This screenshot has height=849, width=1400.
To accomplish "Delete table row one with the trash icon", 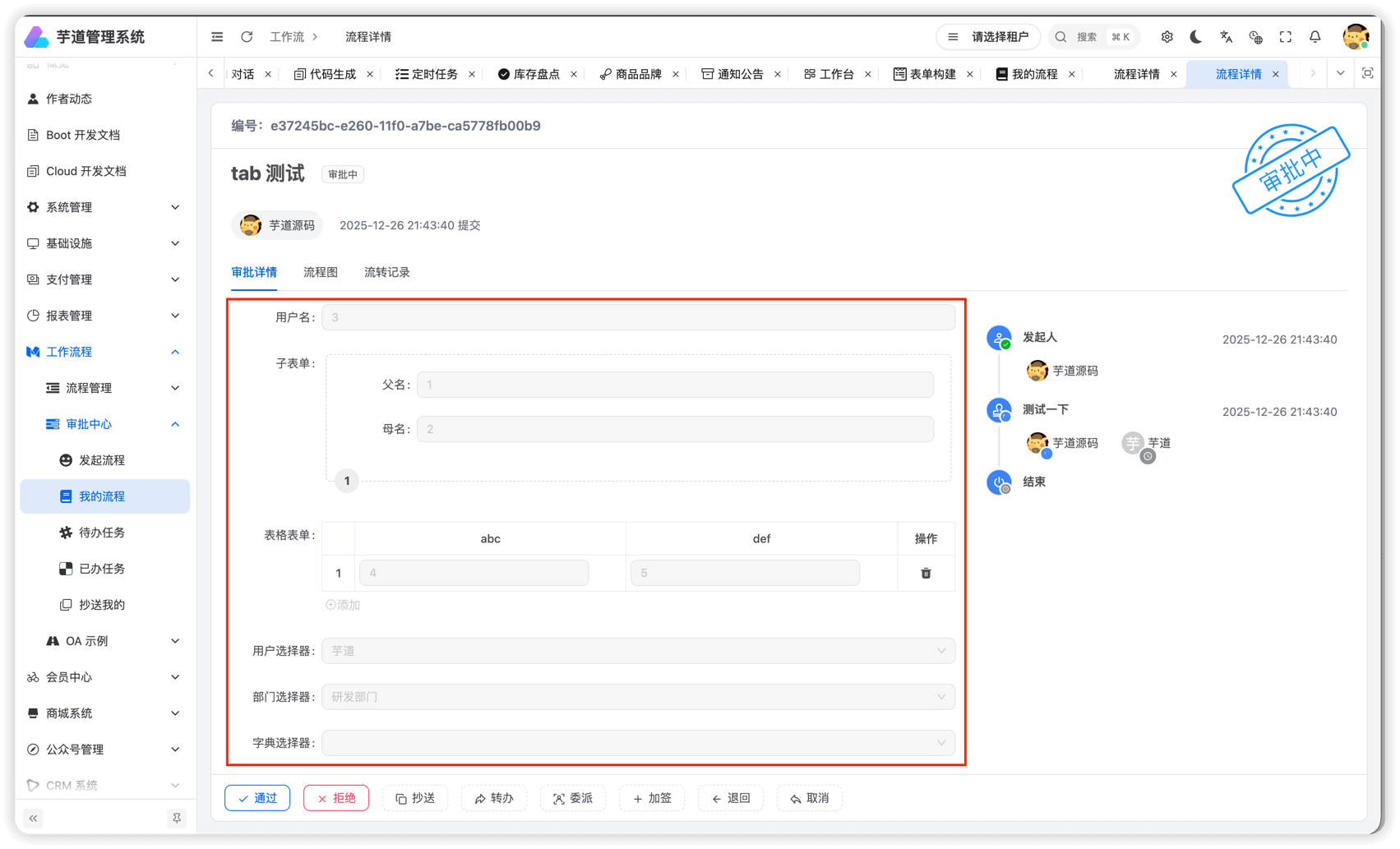I will click(926, 573).
